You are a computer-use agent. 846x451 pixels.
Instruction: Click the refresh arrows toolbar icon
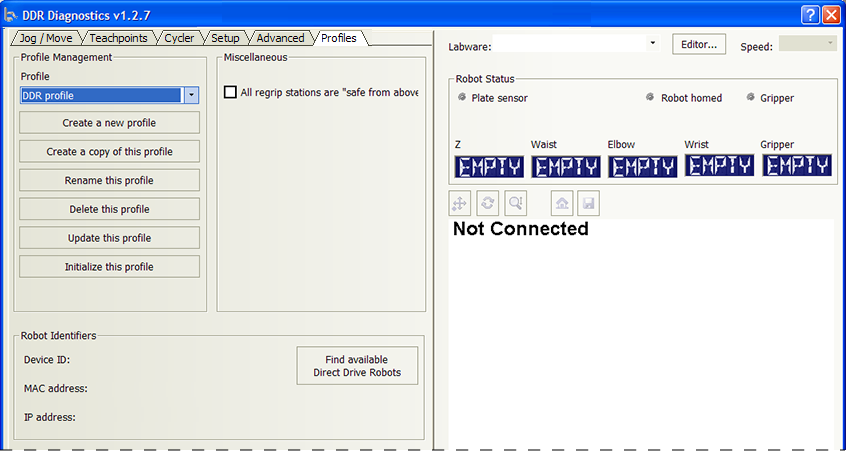tap(487, 203)
